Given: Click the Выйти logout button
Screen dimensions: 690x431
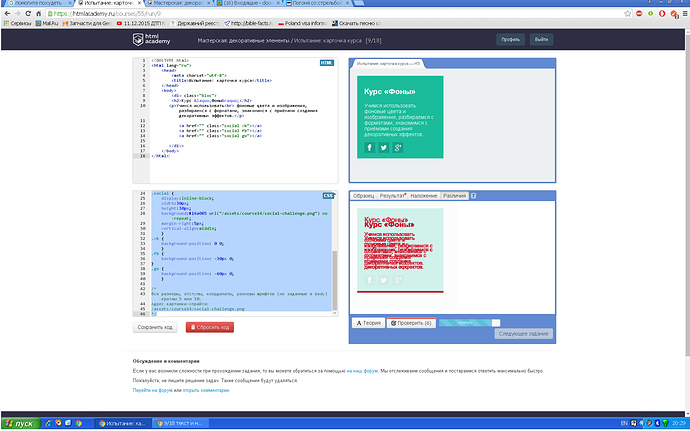Looking at the screenshot, I should (x=541, y=40).
